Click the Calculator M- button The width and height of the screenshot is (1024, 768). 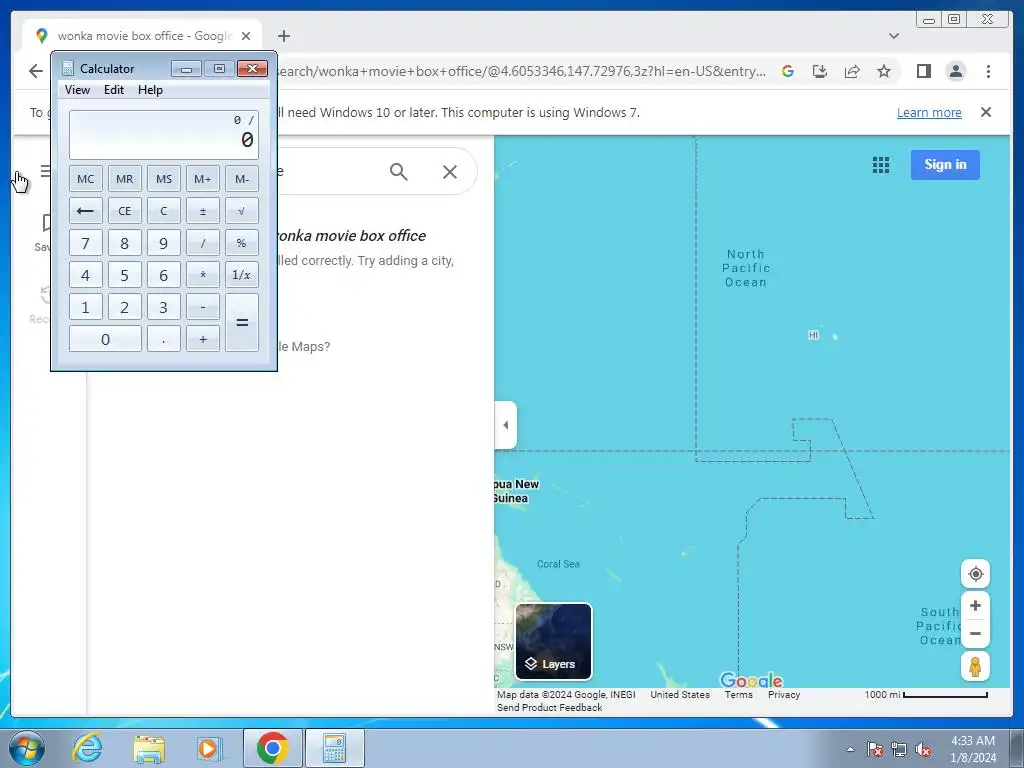[242, 179]
